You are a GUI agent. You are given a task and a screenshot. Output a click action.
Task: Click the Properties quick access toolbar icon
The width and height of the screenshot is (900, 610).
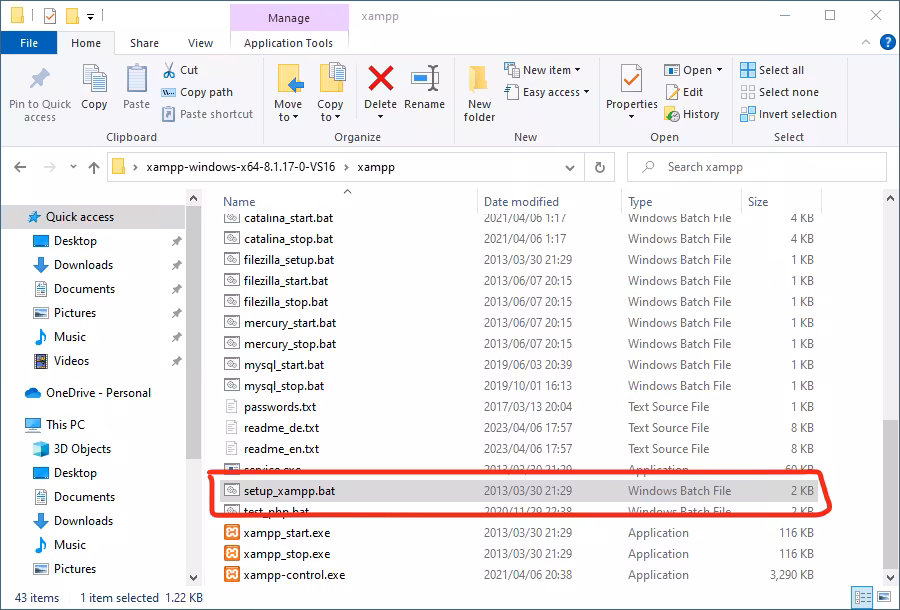50,15
